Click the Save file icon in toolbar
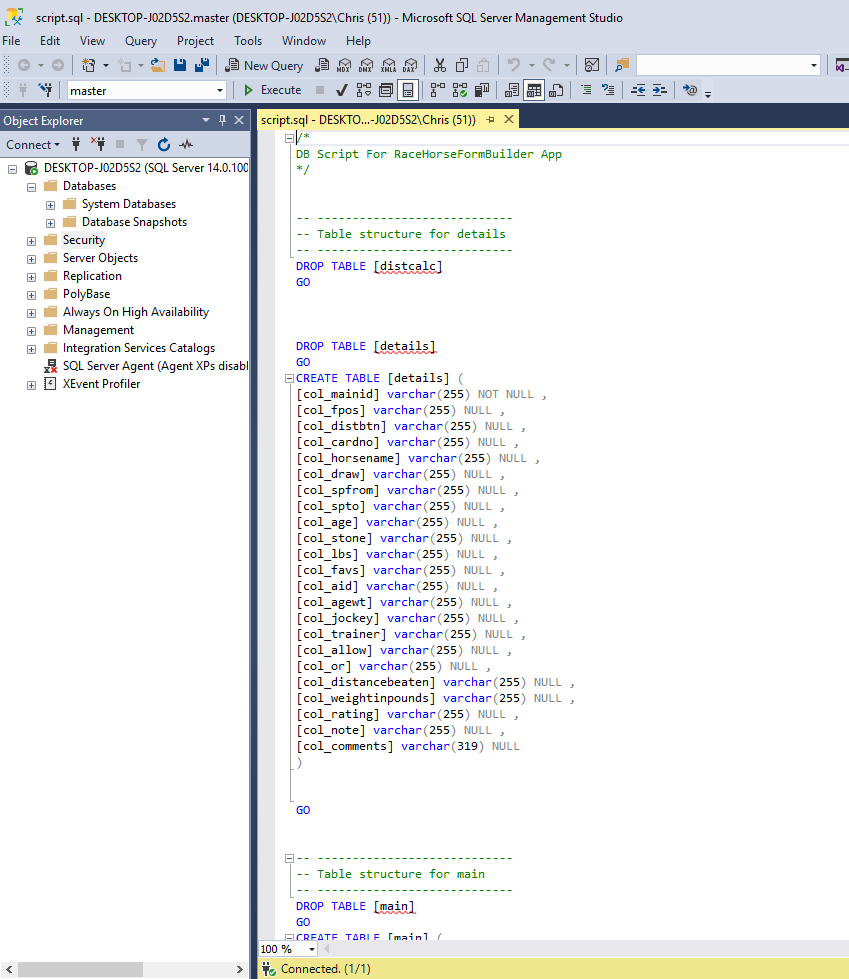This screenshot has height=979, width=849. pos(180,65)
